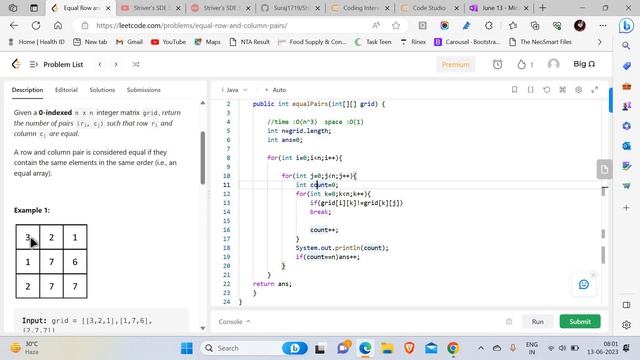Switch to the Code Studio browser tab
640x360 pixels.
pyautogui.click(x=429, y=8)
